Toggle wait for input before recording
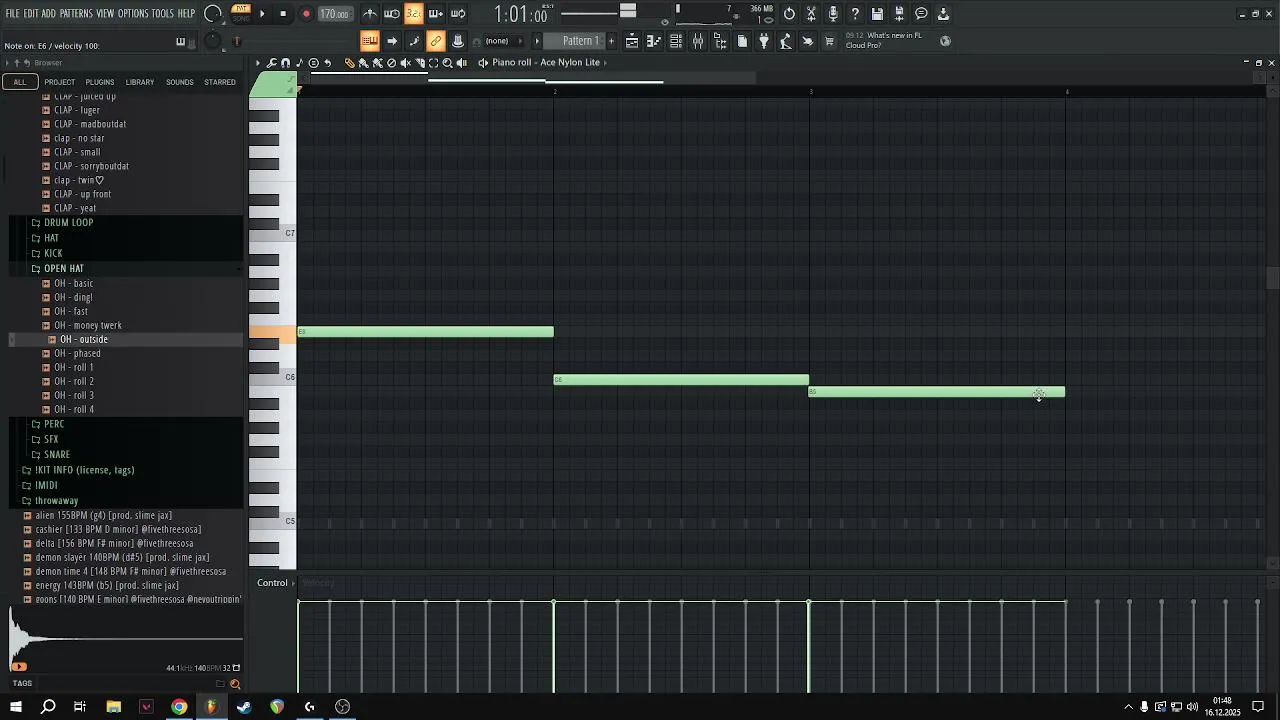Screen dimensions: 1280x720 pos(392,13)
